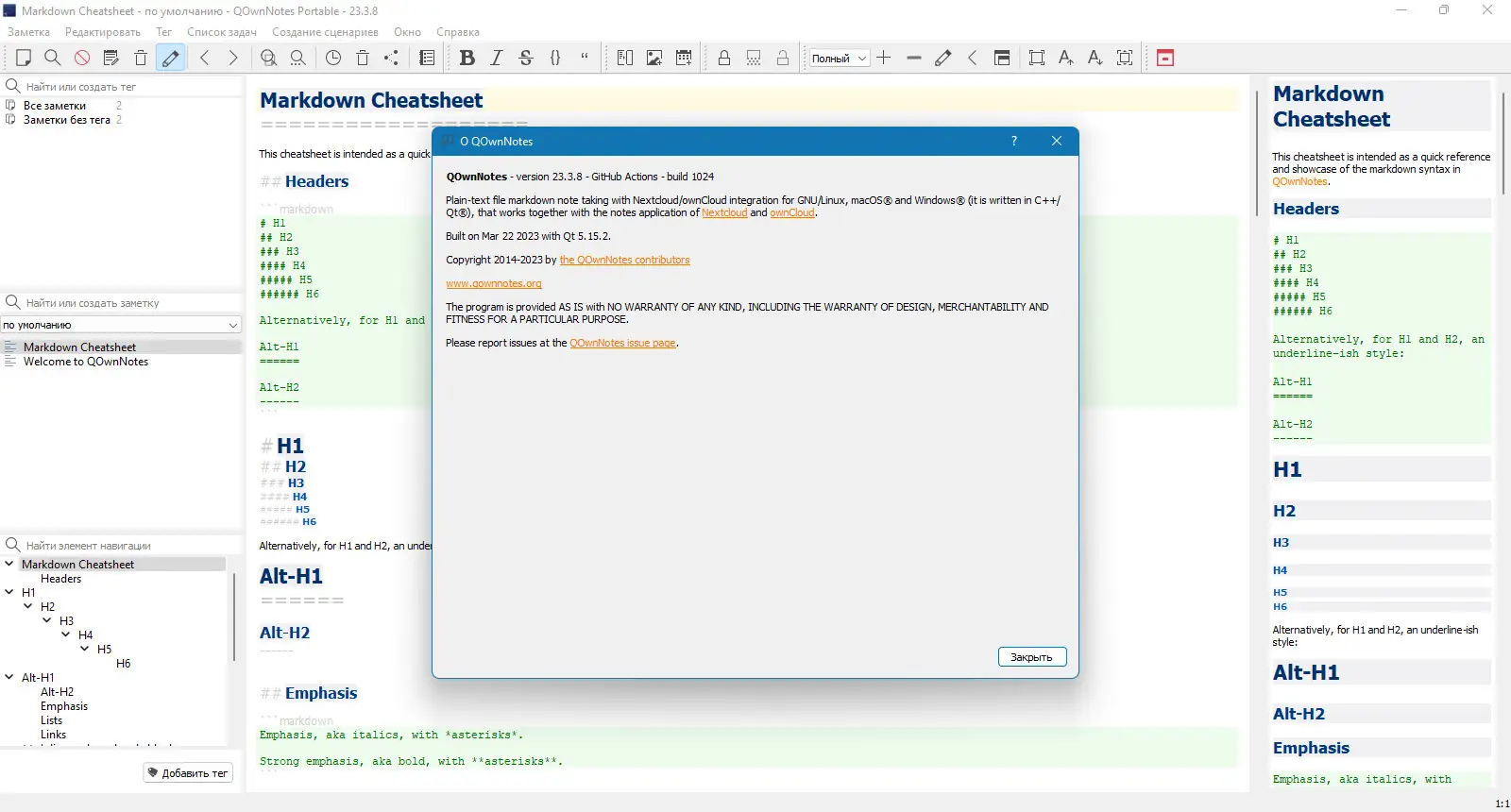Open note version history clock icon
Screen dimensions: 1511x812
coord(333,58)
